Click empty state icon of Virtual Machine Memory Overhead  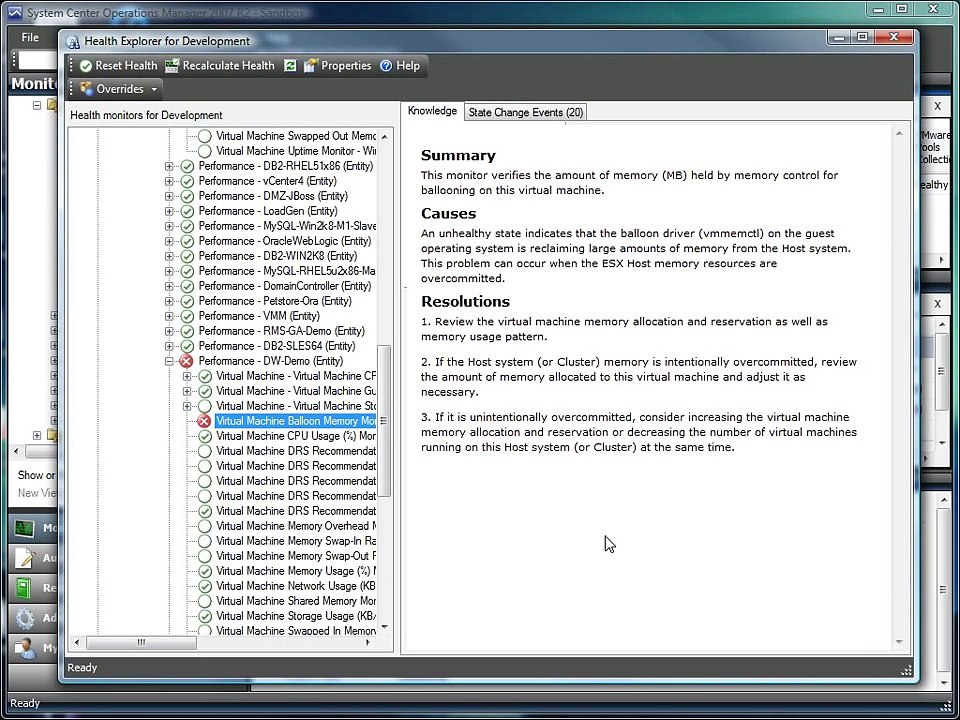(204, 526)
